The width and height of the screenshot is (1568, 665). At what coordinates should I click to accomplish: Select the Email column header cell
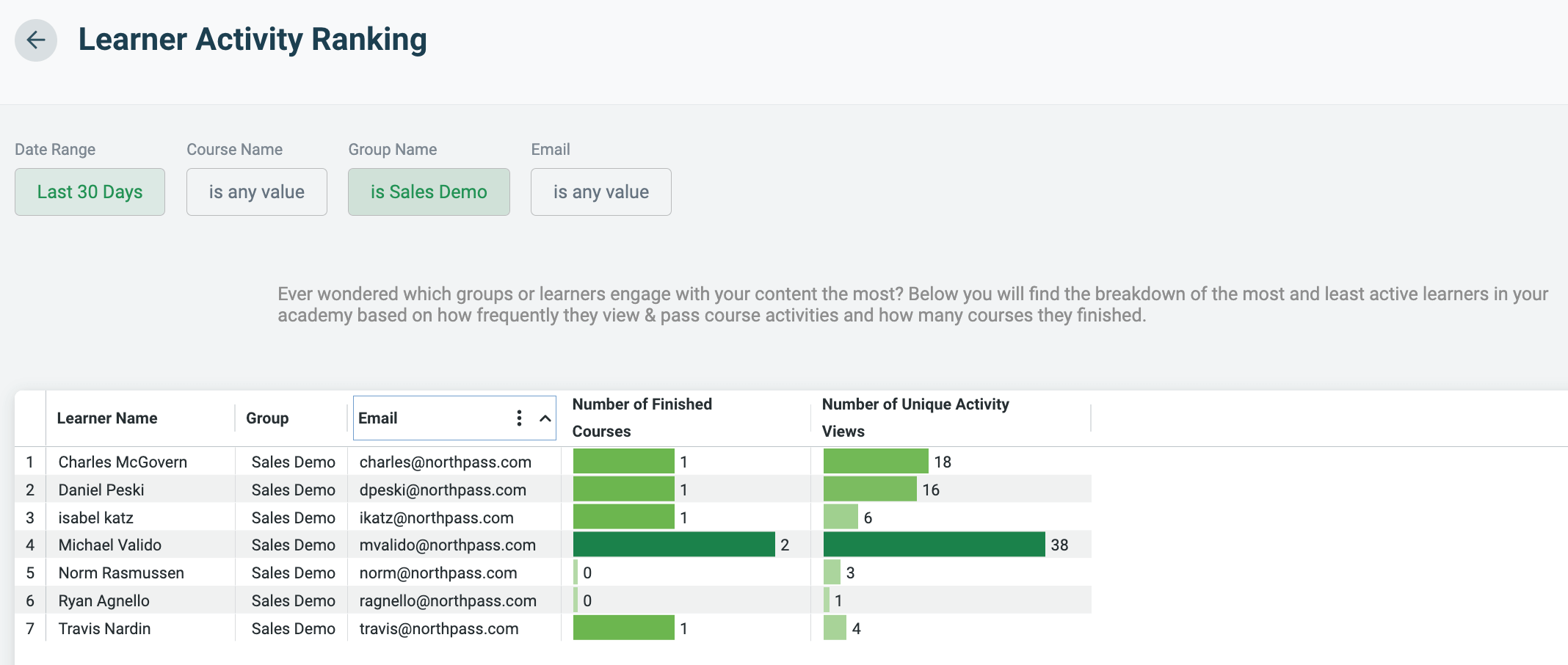pos(411,418)
